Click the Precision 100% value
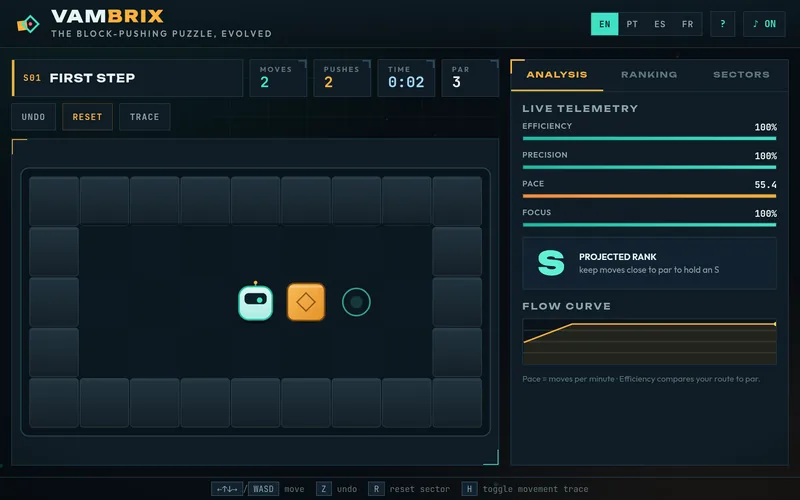The image size is (800, 500). point(765,156)
